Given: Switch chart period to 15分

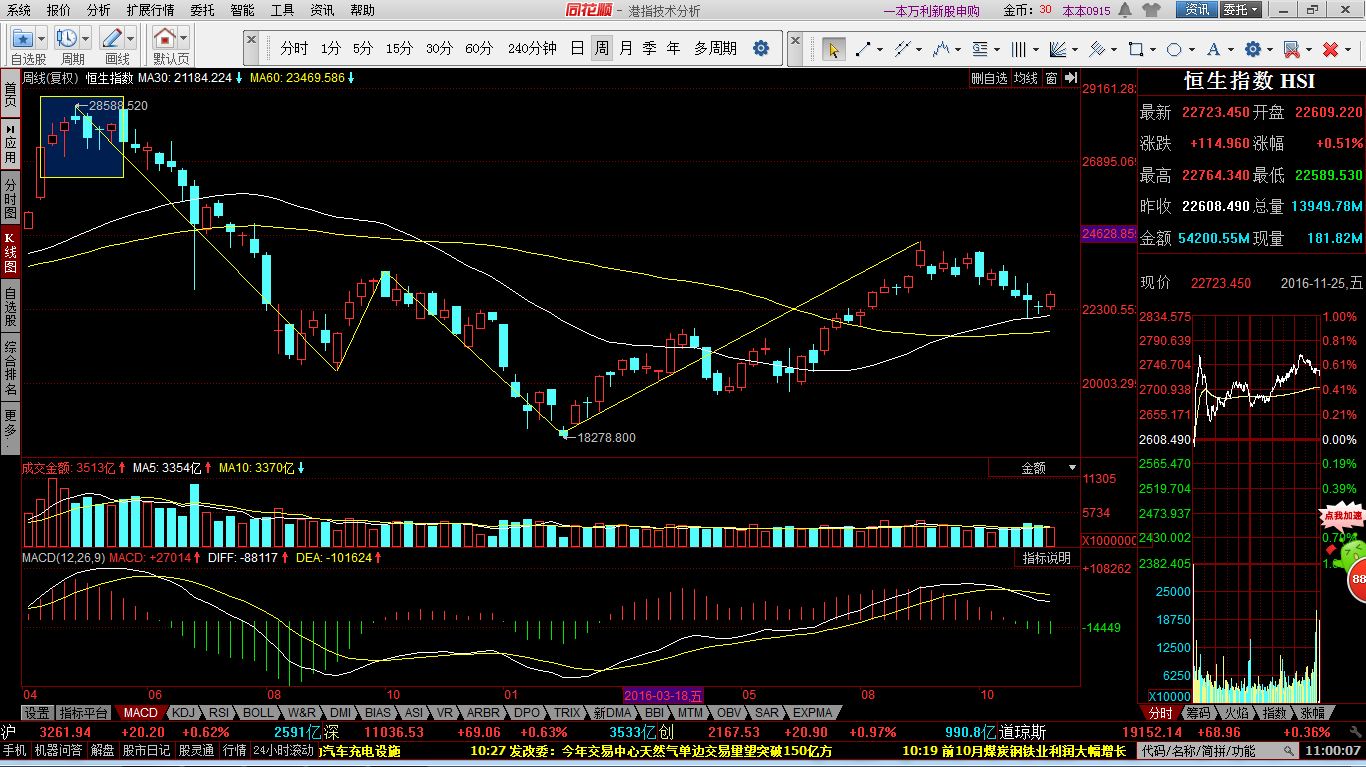Looking at the screenshot, I should (399, 48).
